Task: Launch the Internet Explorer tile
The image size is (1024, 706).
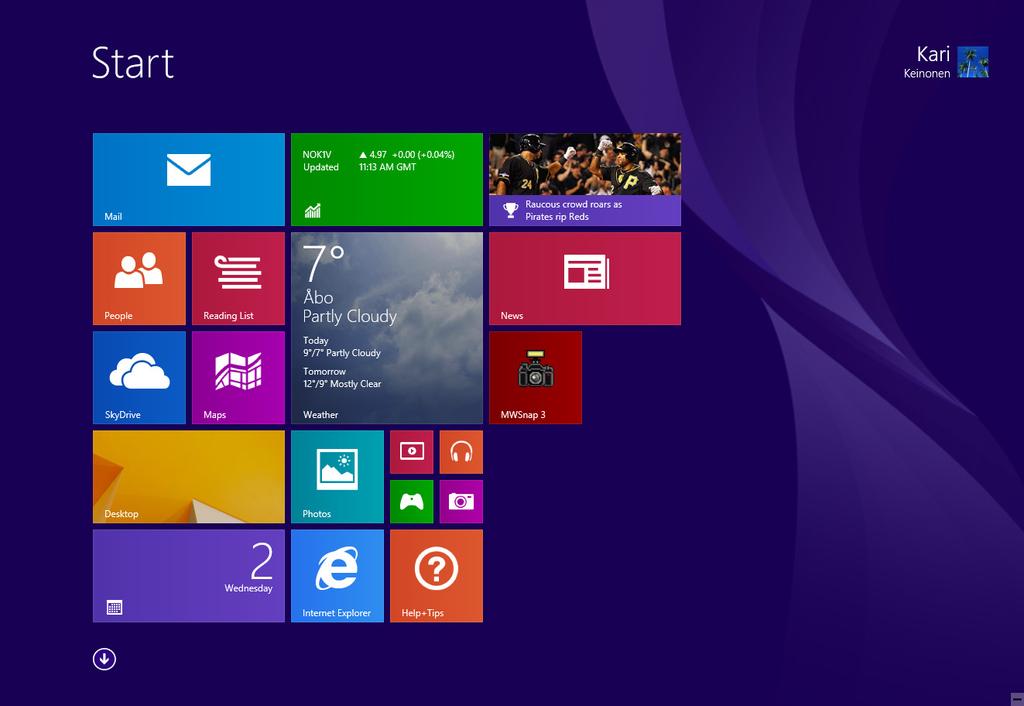Action: coord(338,576)
